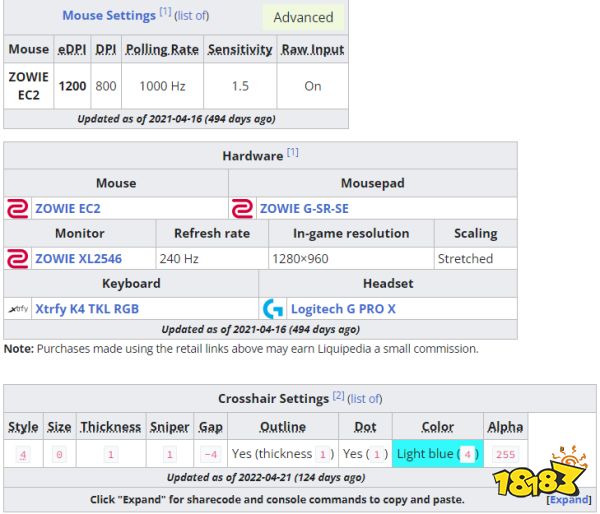Click the ZOWIE logo beside XL2546
Image resolution: width=600 pixels, height=514 pixels.
click(18, 259)
